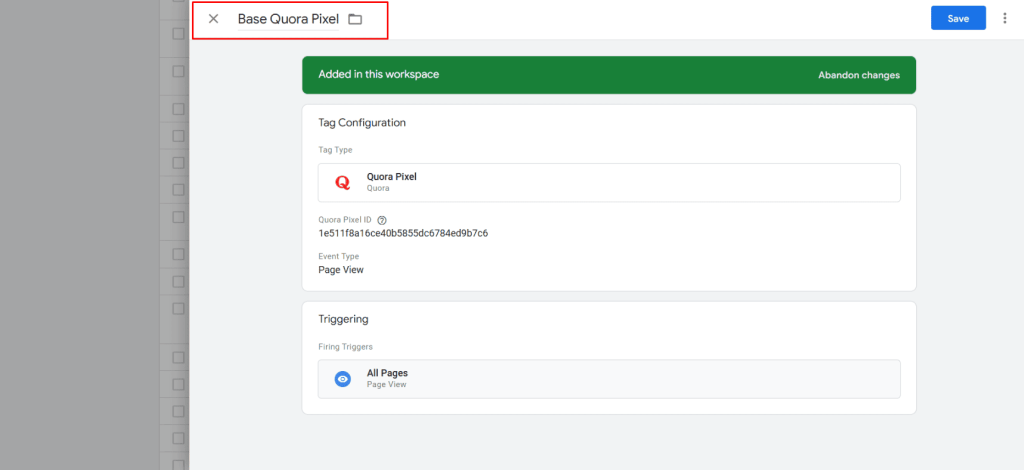Click the folder icon beside the tag name
The image size is (1024, 470).
click(x=355, y=19)
